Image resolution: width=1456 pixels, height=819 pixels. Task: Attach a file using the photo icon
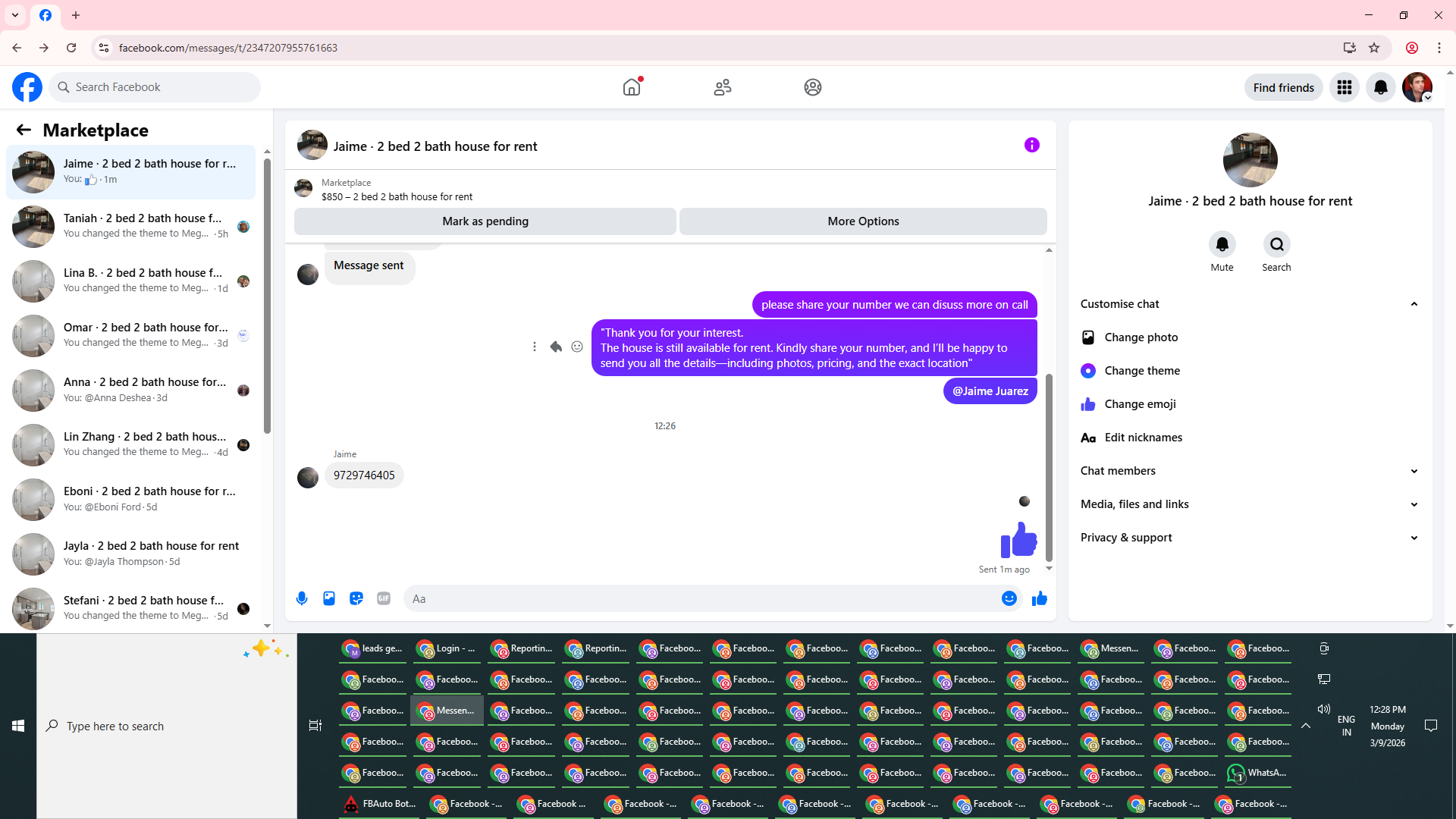click(329, 598)
